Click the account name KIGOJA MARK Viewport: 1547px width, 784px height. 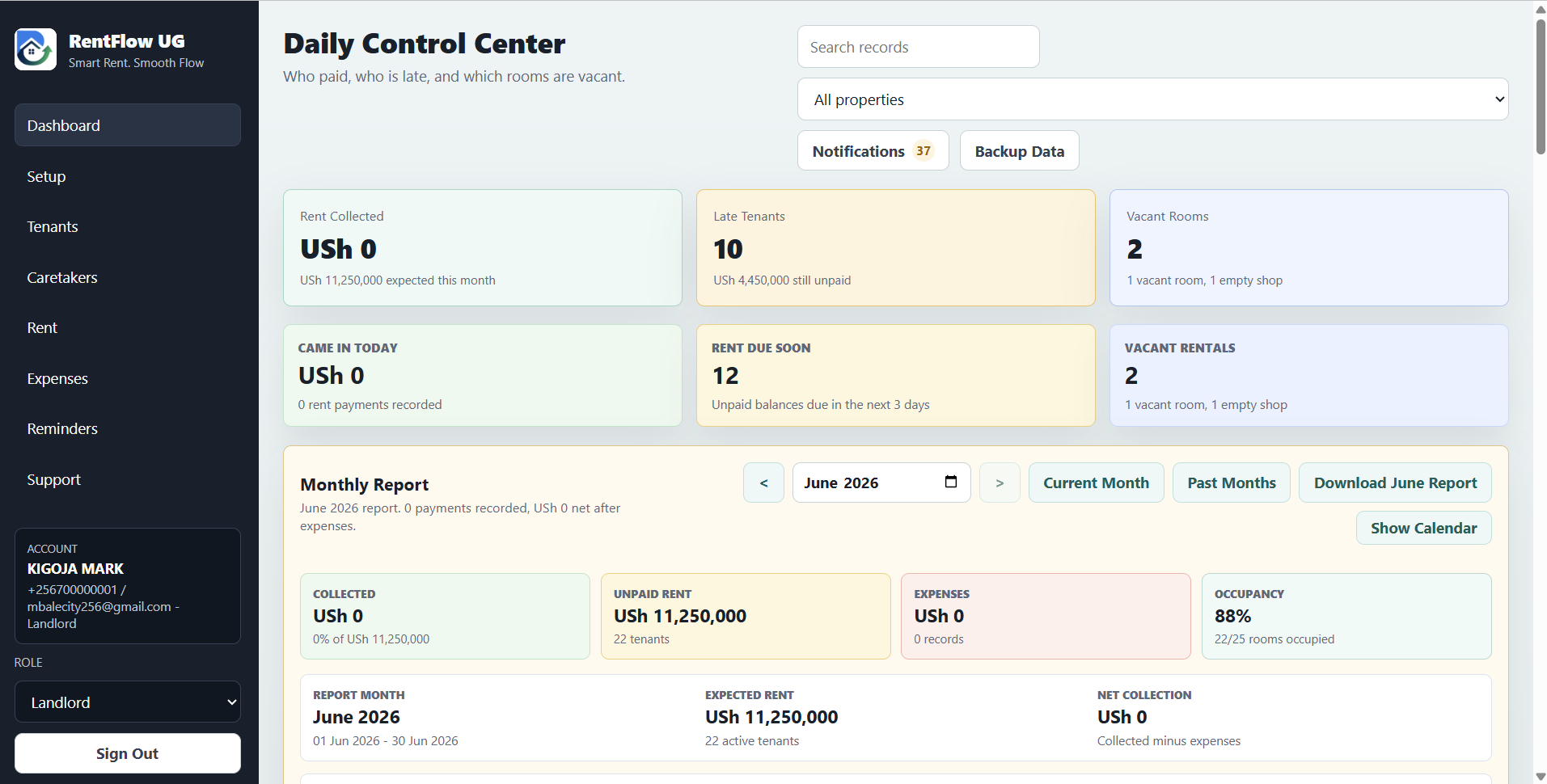coord(75,568)
